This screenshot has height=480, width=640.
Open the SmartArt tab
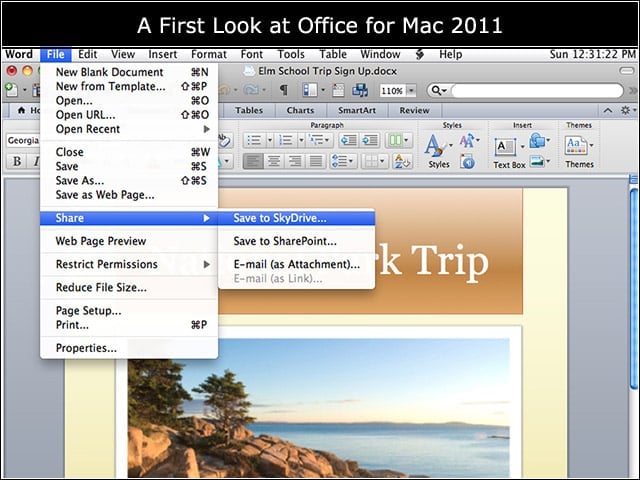tap(357, 110)
